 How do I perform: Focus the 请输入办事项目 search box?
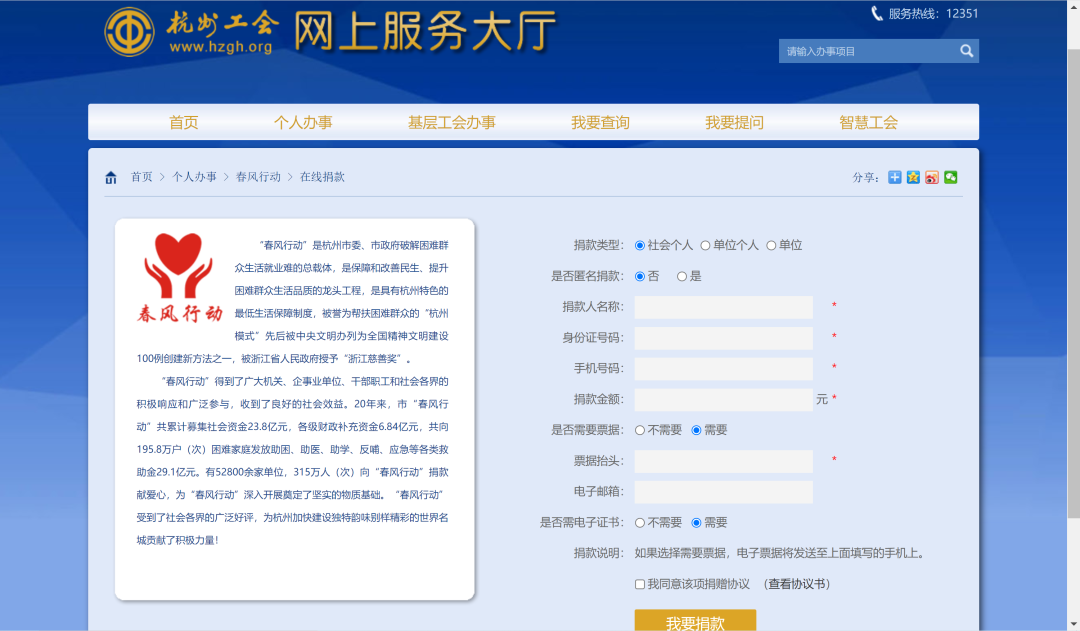pyautogui.click(x=869, y=51)
